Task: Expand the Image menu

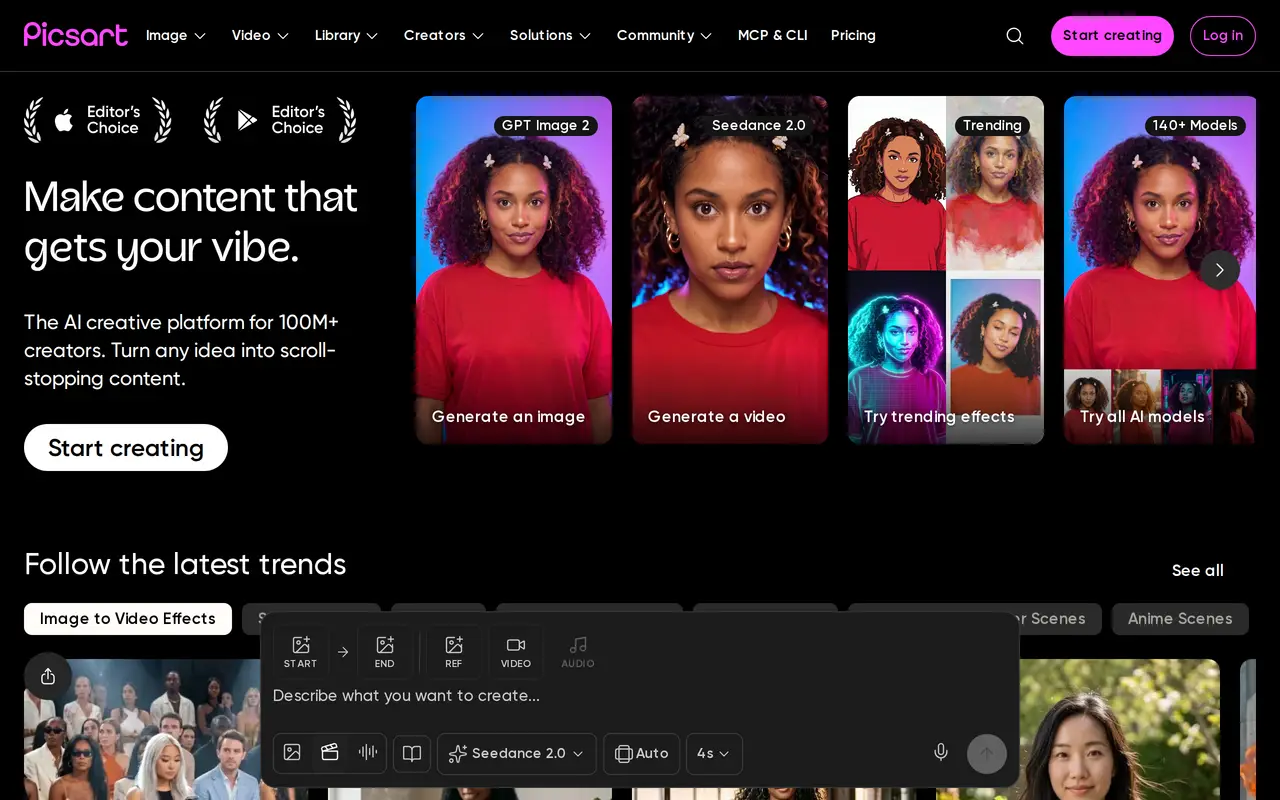Action: pyautogui.click(x=176, y=36)
